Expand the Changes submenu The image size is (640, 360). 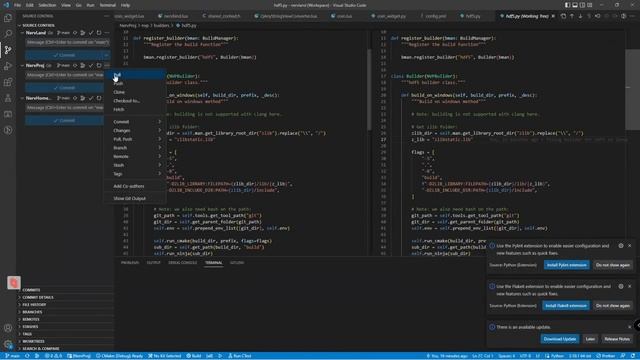[135, 131]
